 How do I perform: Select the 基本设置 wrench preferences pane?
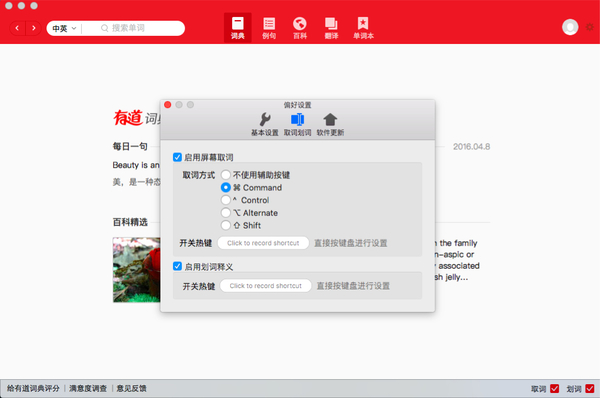pyautogui.click(x=264, y=124)
